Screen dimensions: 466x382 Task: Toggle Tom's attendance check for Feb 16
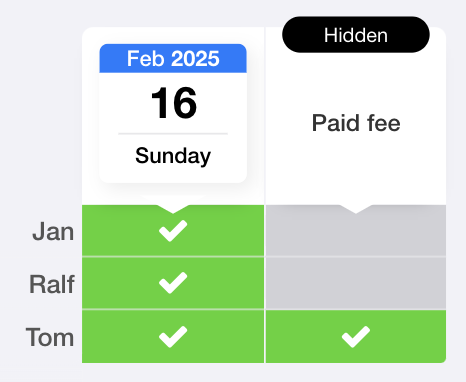point(173,336)
